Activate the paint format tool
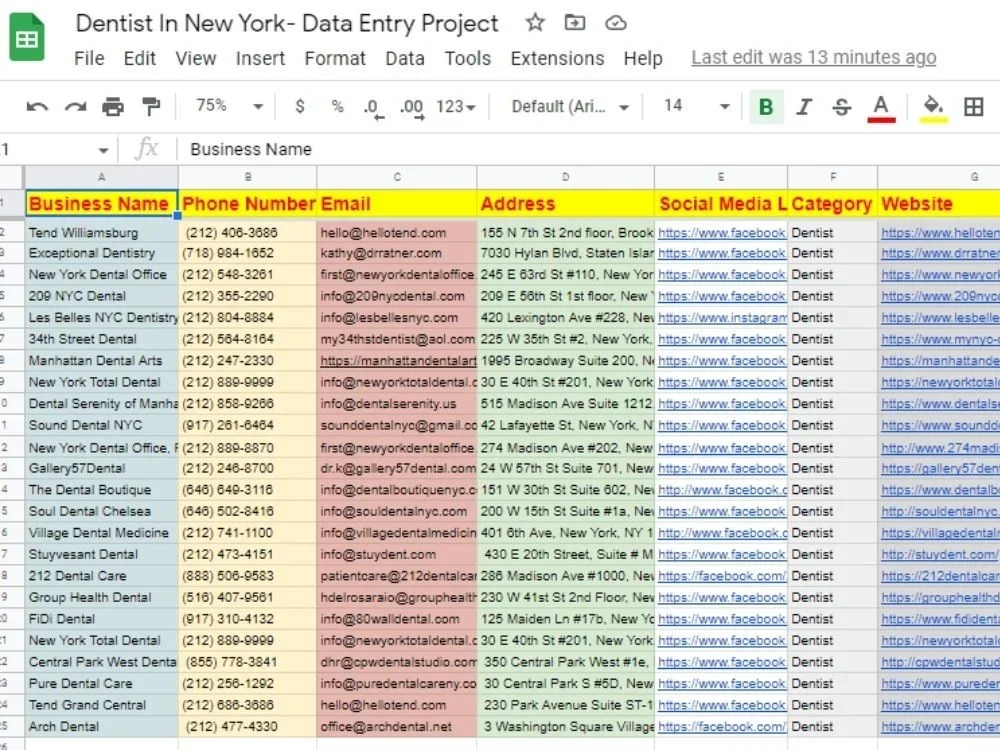 tap(151, 107)
